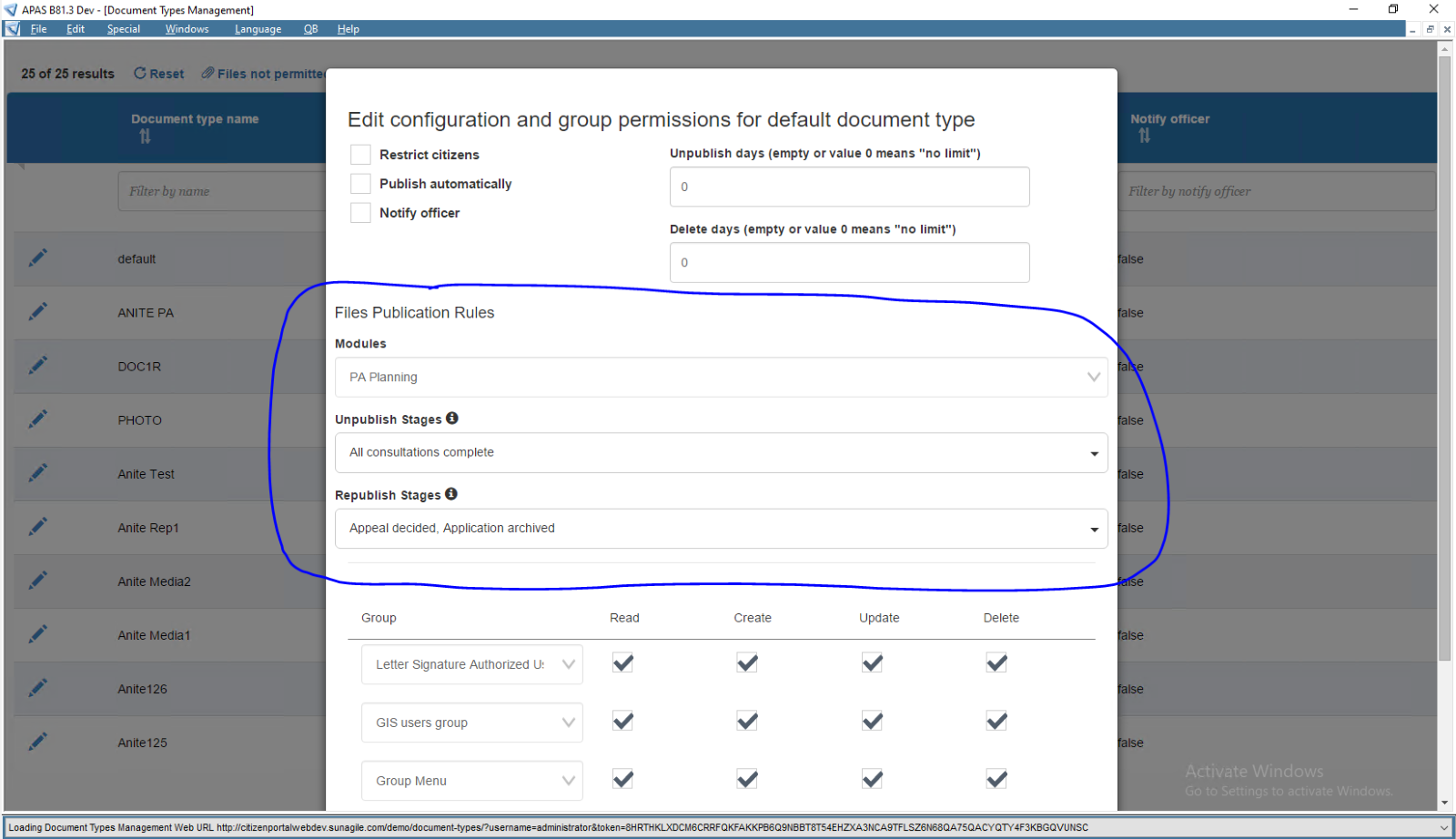
Task: Toggle the Restrict citizens checkbox
Action: point(360,155)
